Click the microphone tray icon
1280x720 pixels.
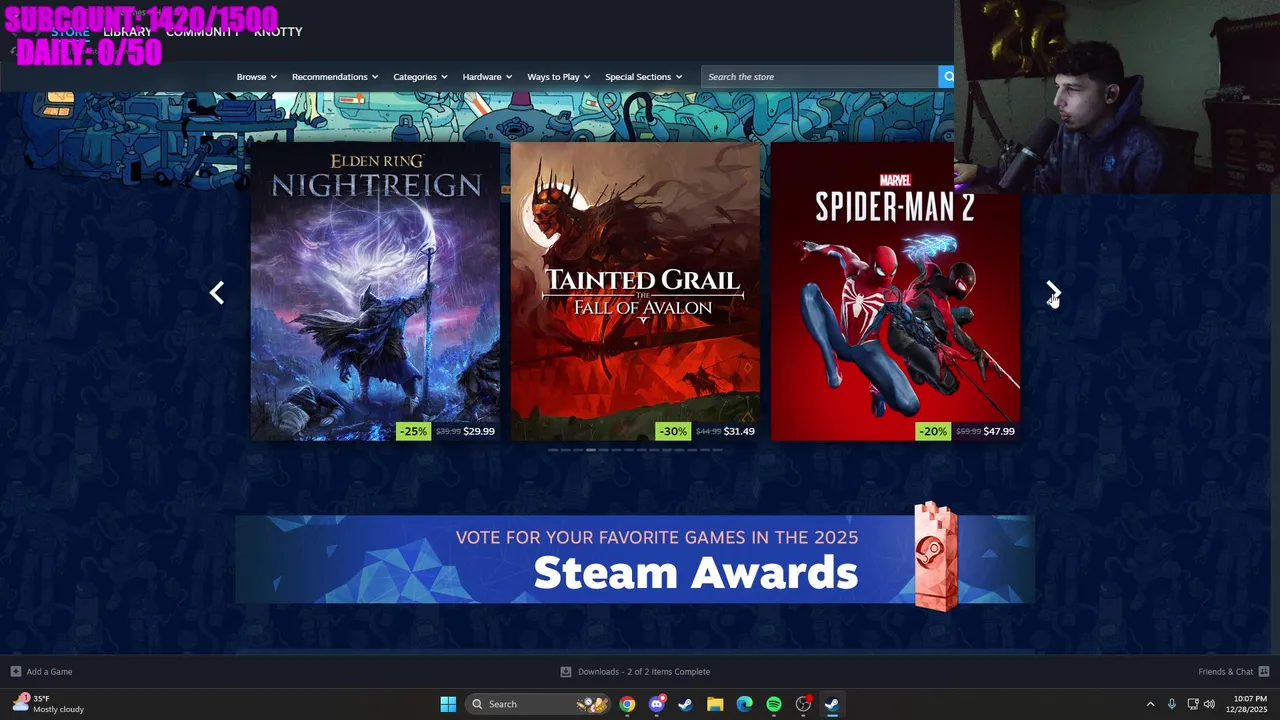pyautogui.click(x=1172, y=704)
